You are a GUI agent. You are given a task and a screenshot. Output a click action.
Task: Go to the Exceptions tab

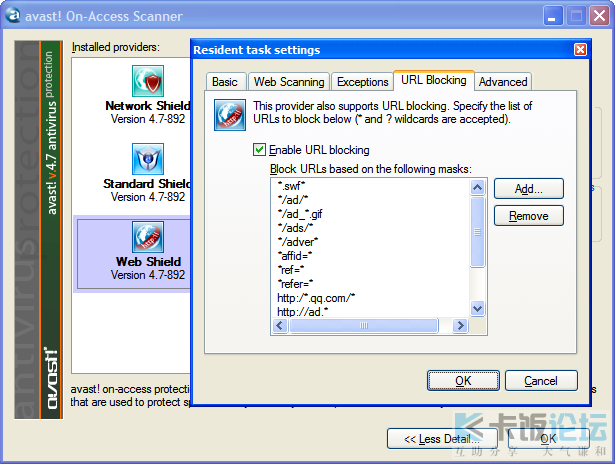coord(362,82)
